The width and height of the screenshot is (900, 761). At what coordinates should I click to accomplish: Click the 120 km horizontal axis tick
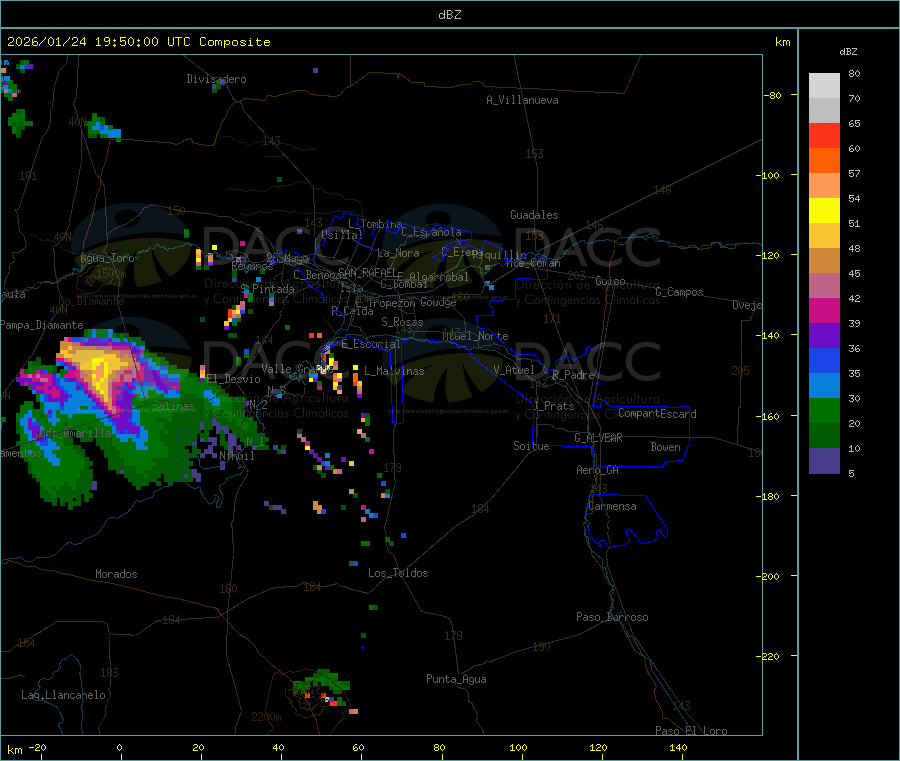598,748
